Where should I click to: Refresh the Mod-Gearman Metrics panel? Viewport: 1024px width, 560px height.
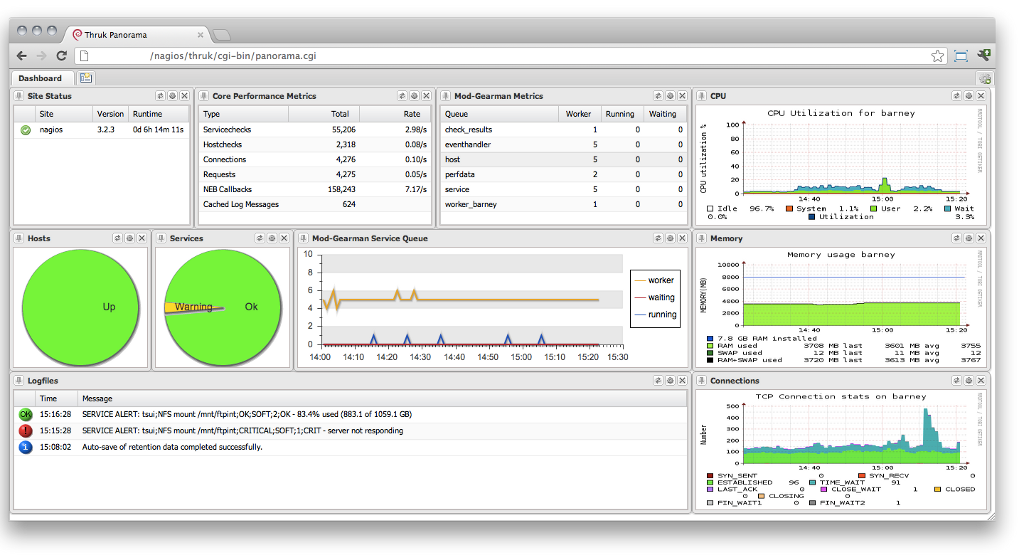[x=658, y=96]
